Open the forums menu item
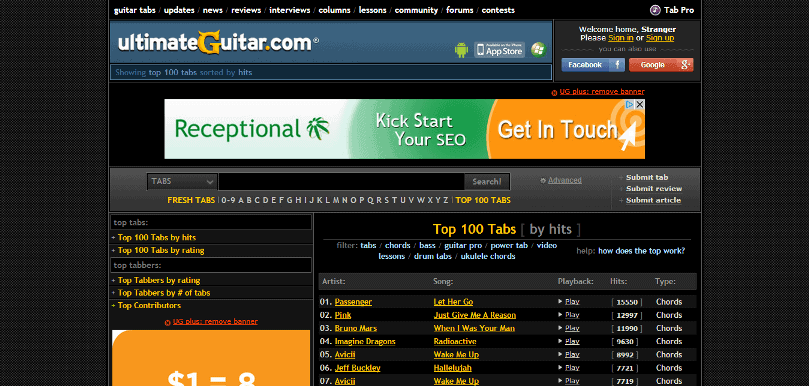809x386 pixels. click(460, 10)
